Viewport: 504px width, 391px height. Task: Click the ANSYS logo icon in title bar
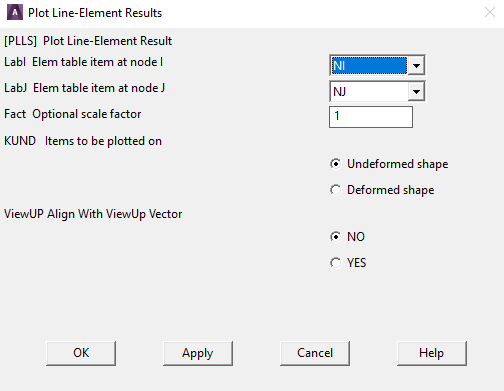(15, 12)
